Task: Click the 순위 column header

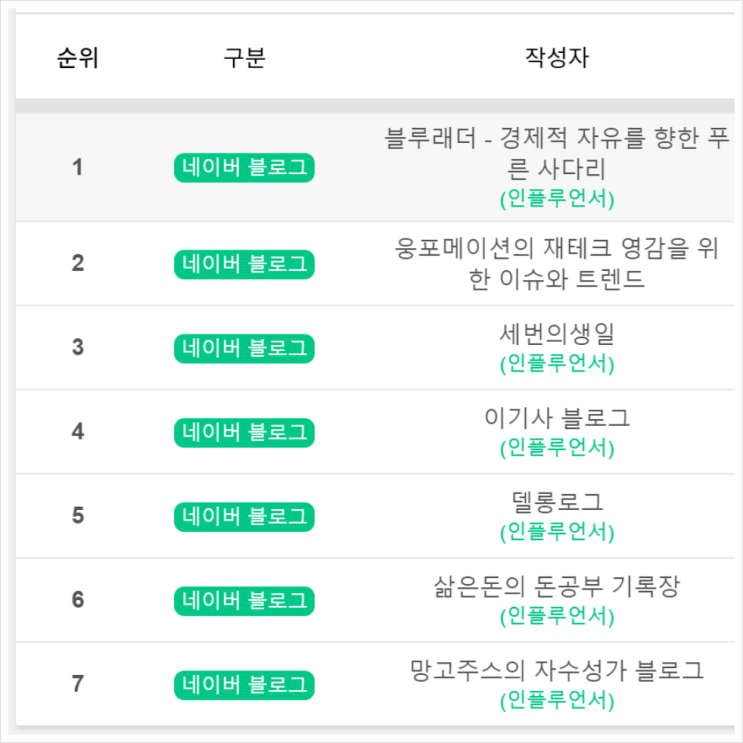Action: (77, 58)
